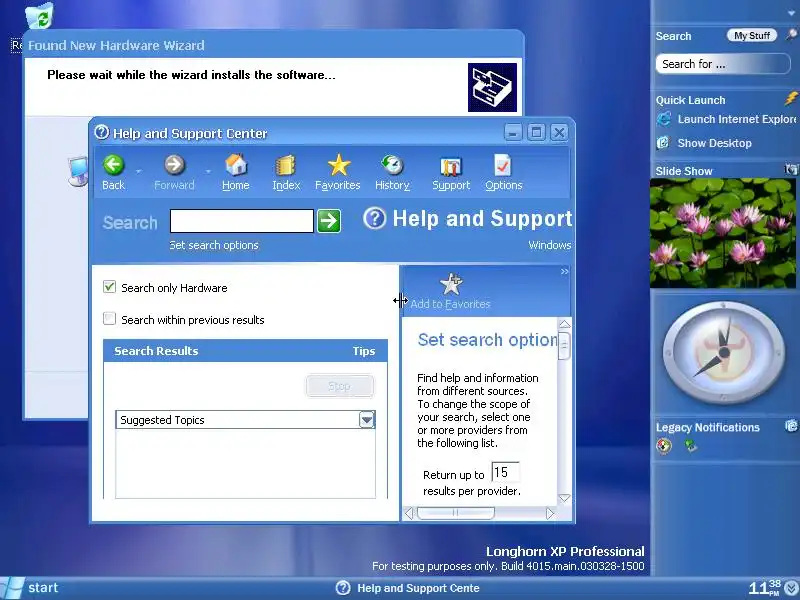
Task: Click the disabled Stop button
Action: click(339, 386)
